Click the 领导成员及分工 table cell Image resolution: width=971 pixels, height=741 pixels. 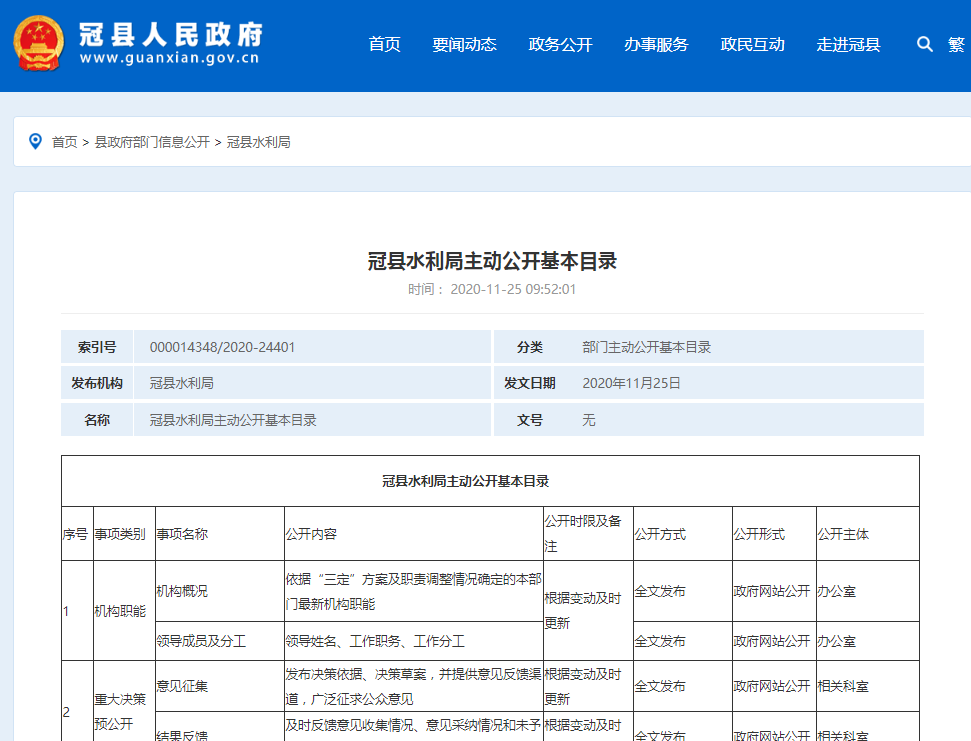coord(201,641)
